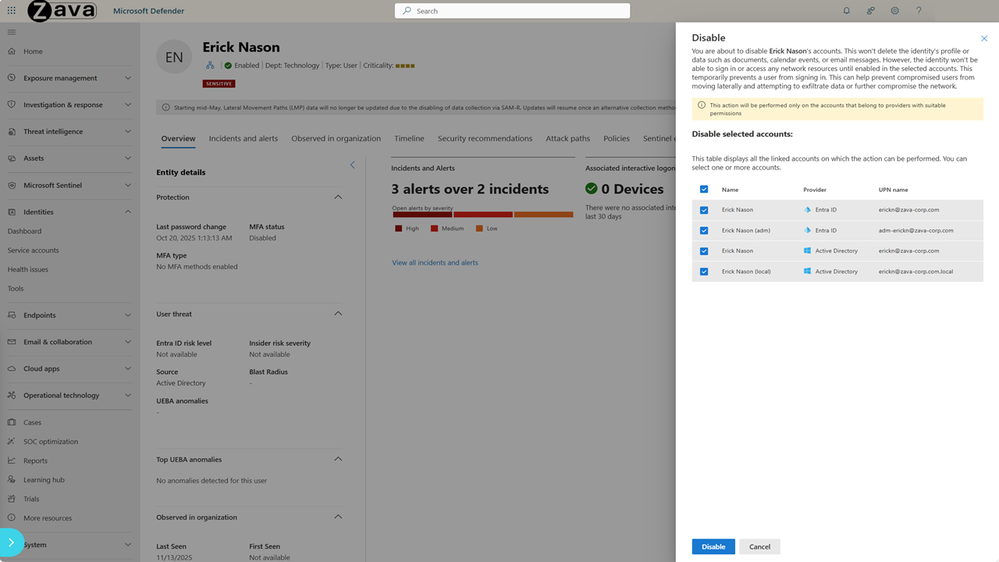The image size is (999, 562).
Task: Expand Threat intelligence chevron
Action: tap(128, 131)
